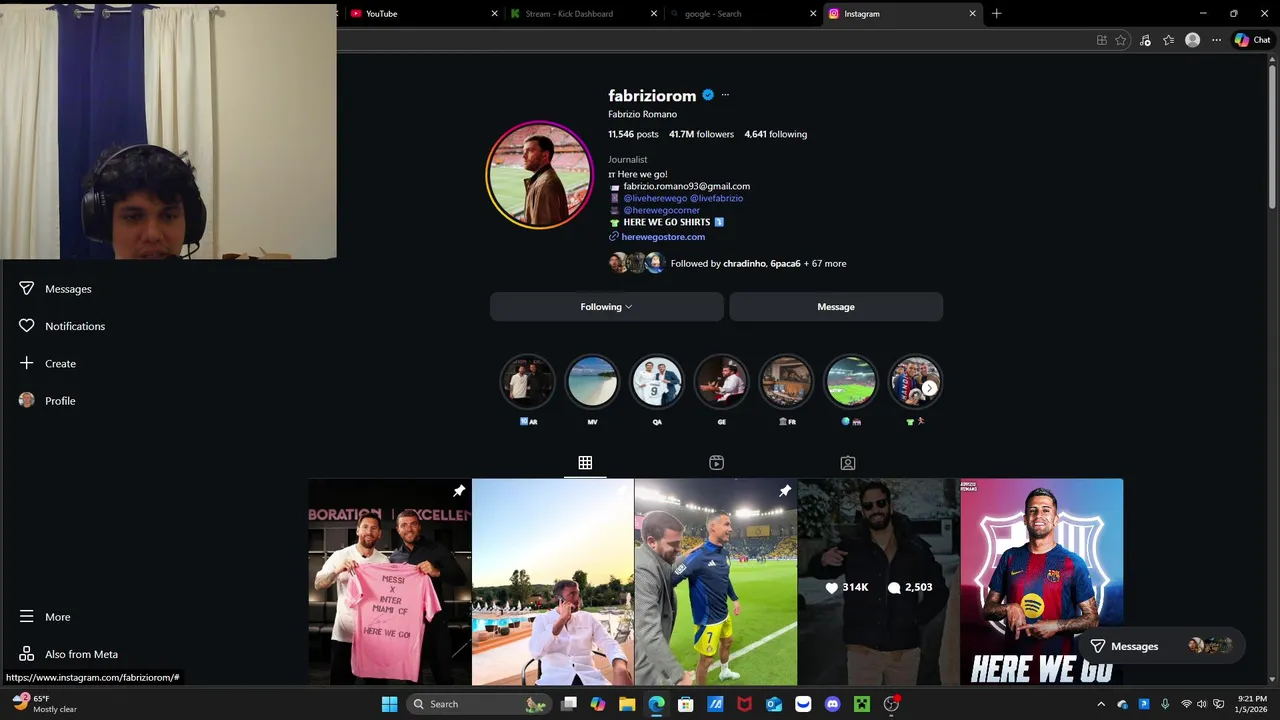Switch to the Tagged posts tab
Viewport: 1280px width, 720px height.
click(848, 462)
